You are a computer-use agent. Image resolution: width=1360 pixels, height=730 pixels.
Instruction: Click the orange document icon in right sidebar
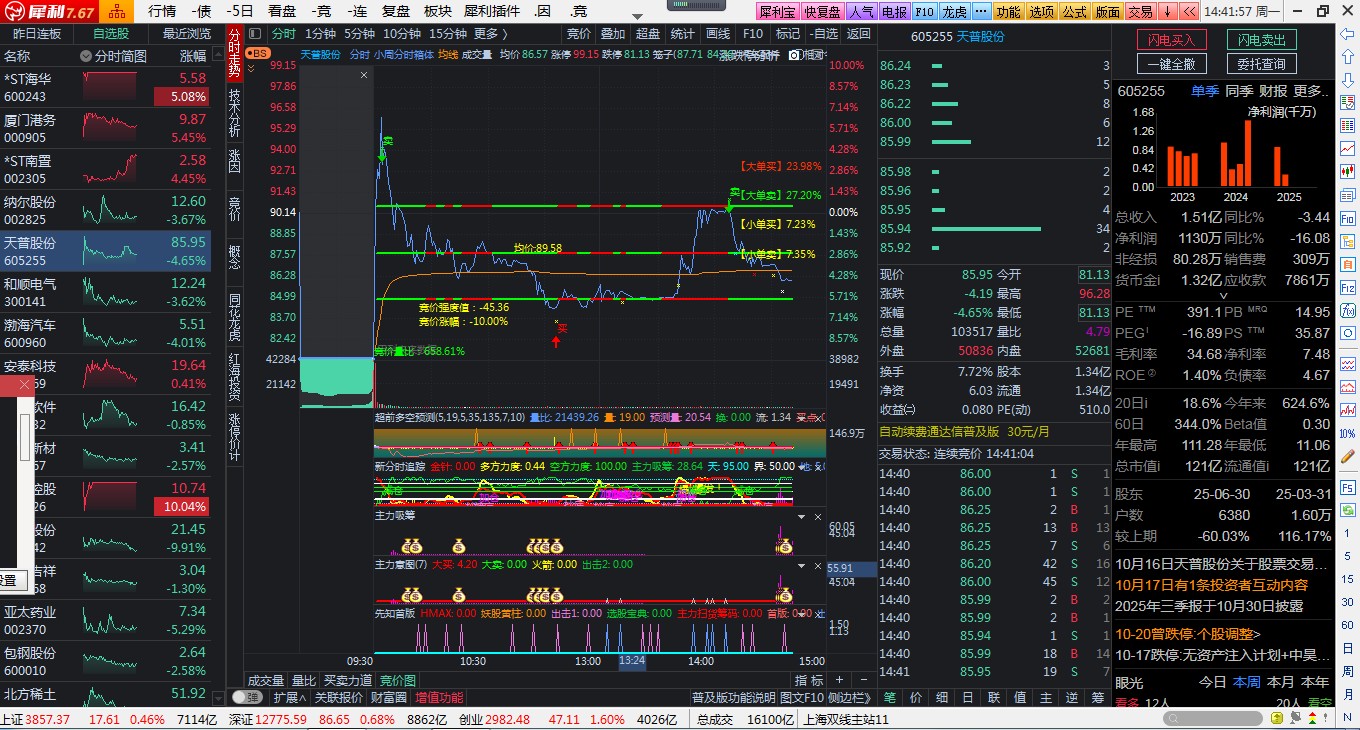tap(1347, 264)
